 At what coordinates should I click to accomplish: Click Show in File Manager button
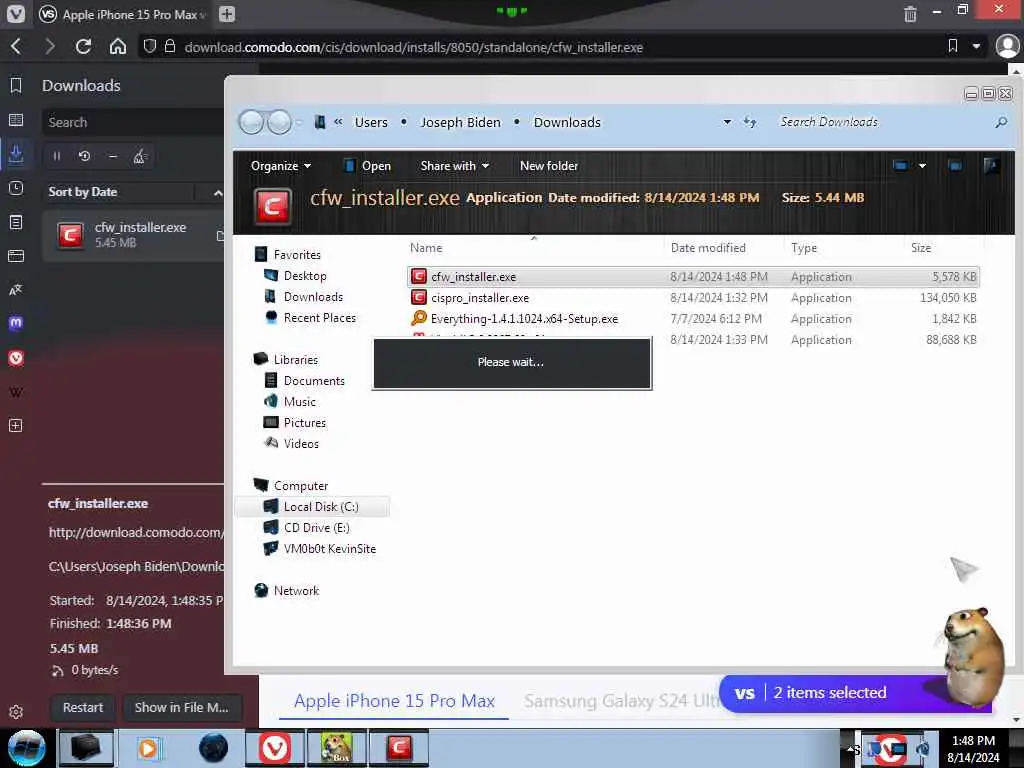pyautogui.click(x=182, y=707)
